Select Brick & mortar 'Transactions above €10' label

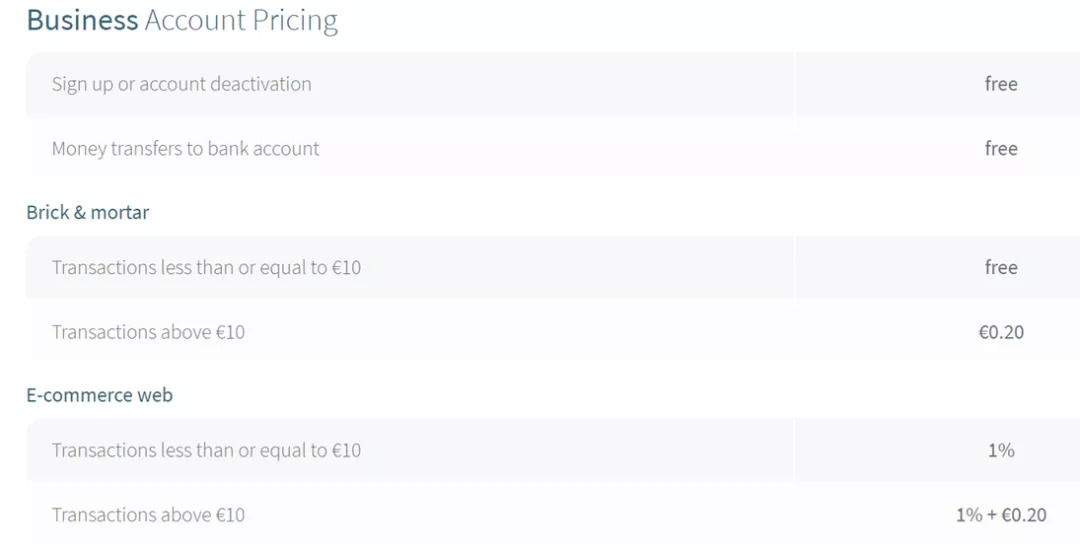148,332
